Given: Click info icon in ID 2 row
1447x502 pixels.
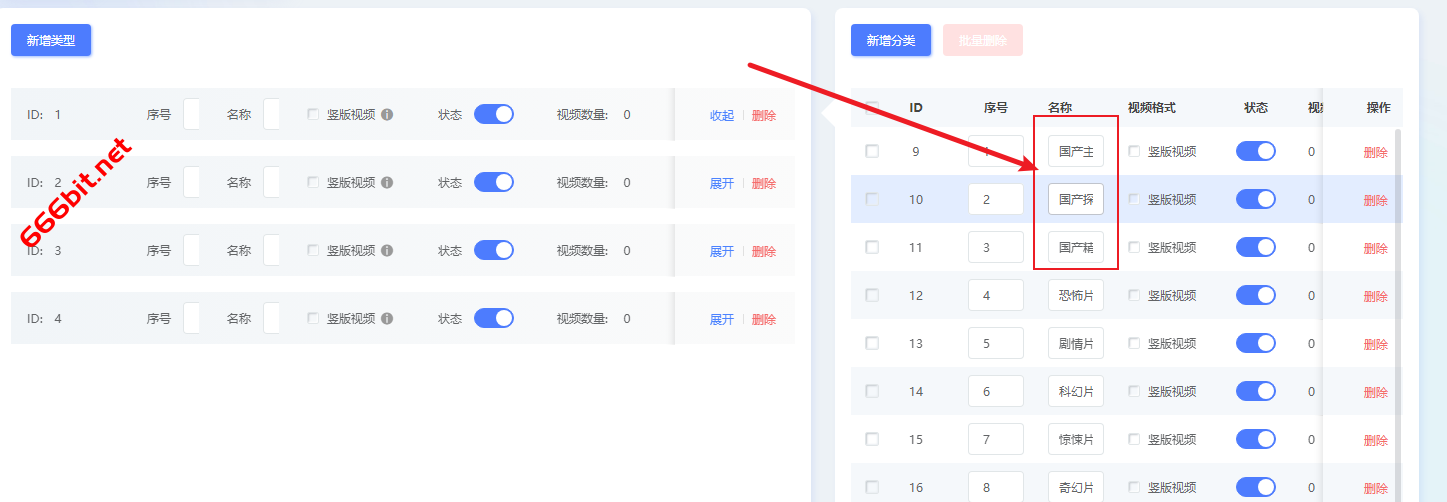Looking at the screenshot, I should tap(387, 183).
